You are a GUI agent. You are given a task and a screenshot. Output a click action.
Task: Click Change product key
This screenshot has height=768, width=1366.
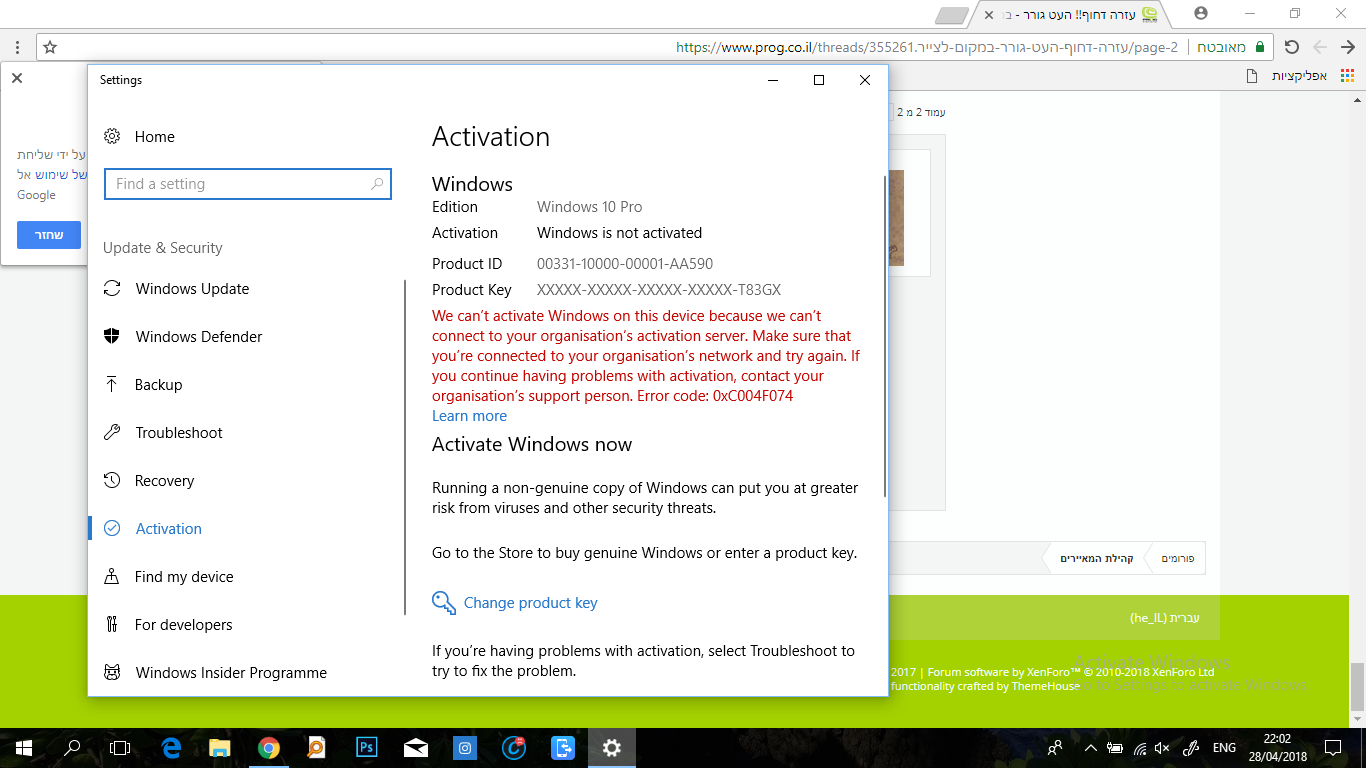[515, 603]
